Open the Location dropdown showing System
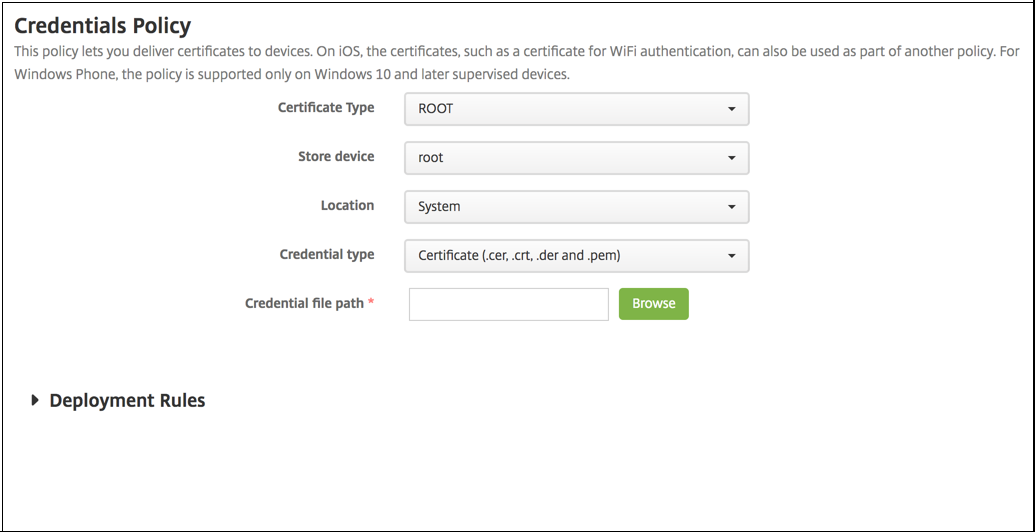 click(576, 207)
